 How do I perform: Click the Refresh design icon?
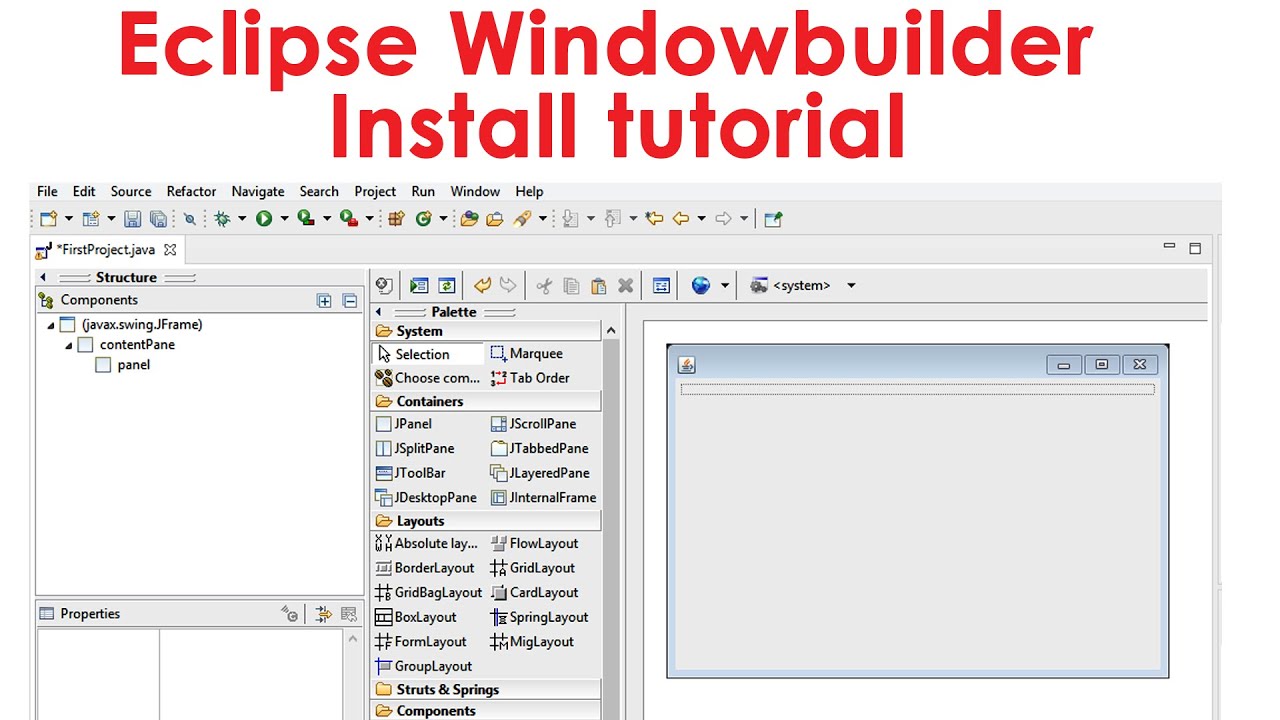(x=446, y=286)
